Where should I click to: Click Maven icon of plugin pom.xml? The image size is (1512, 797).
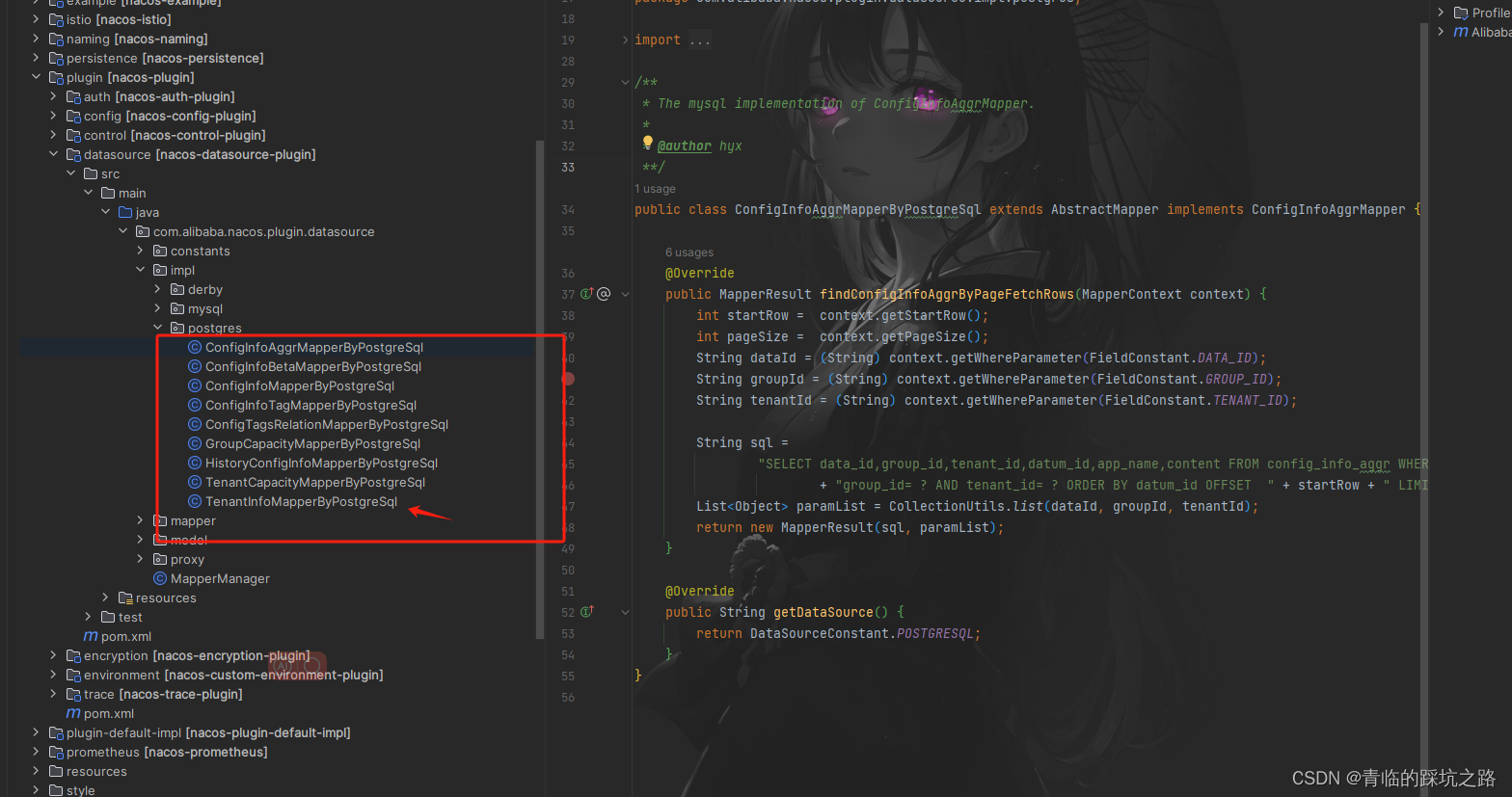click(73, 713)
